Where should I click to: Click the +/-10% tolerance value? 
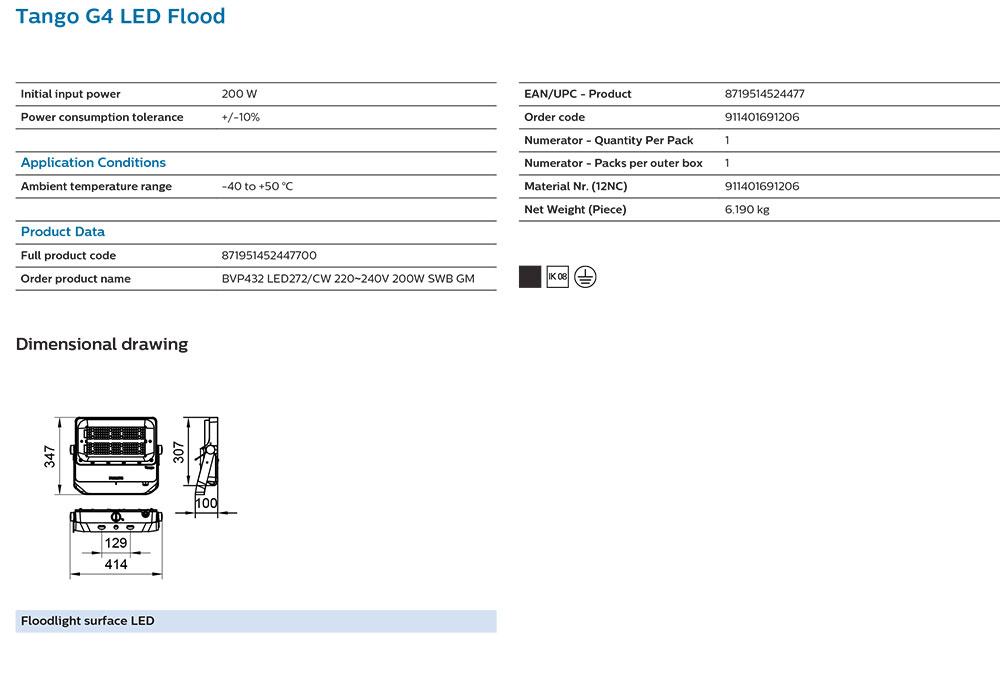pyautogui.click(x=240, y=117)
